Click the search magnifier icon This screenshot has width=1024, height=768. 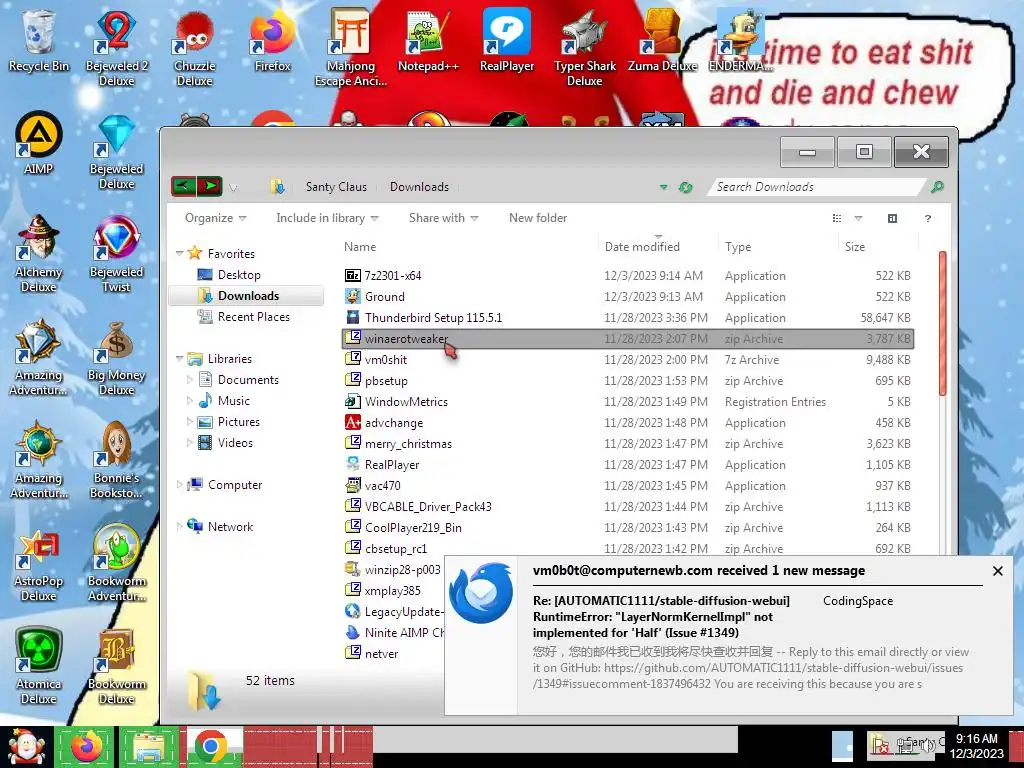click(936, 187)
